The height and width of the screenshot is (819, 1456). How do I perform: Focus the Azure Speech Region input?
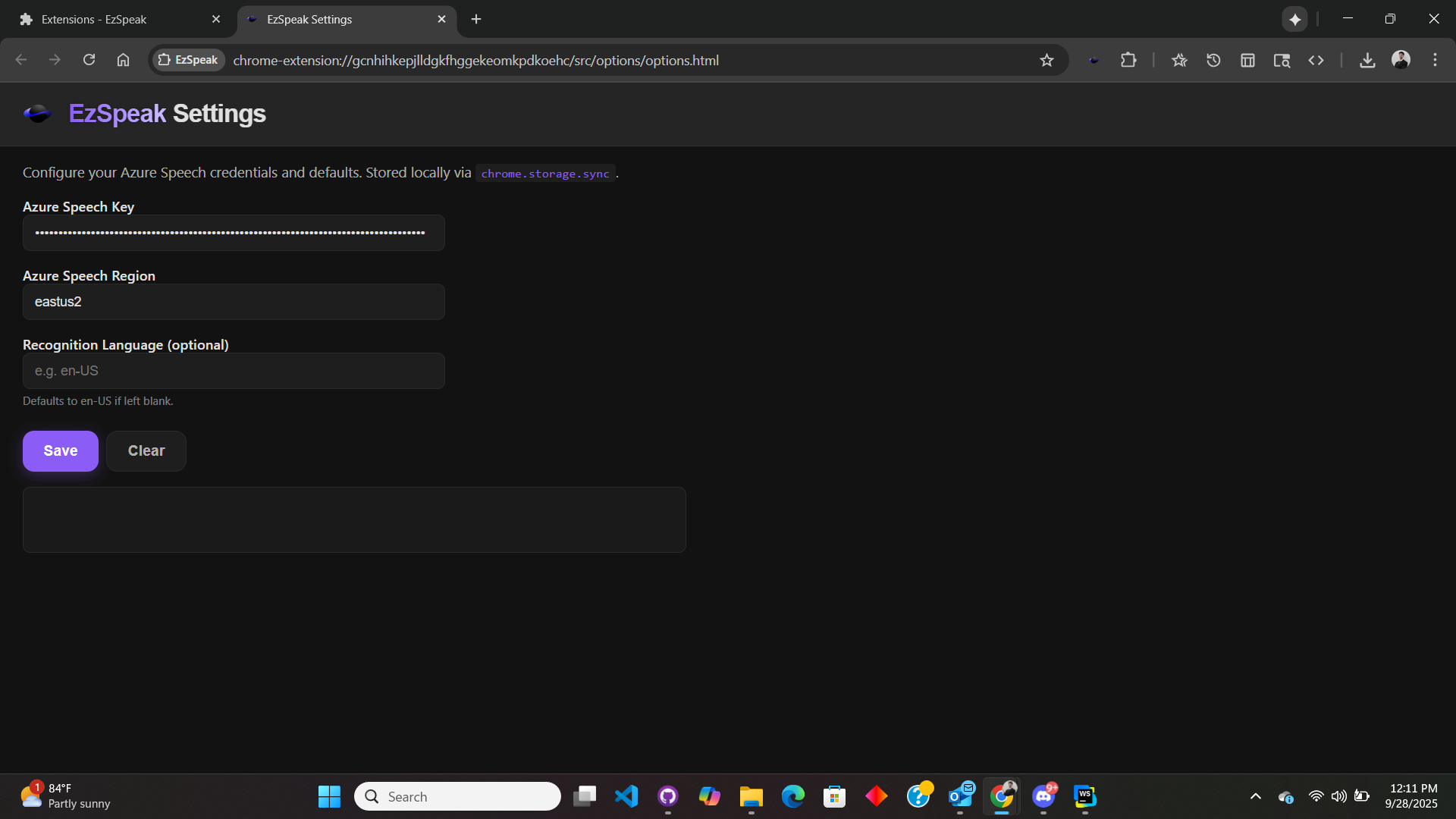[234, 302]
